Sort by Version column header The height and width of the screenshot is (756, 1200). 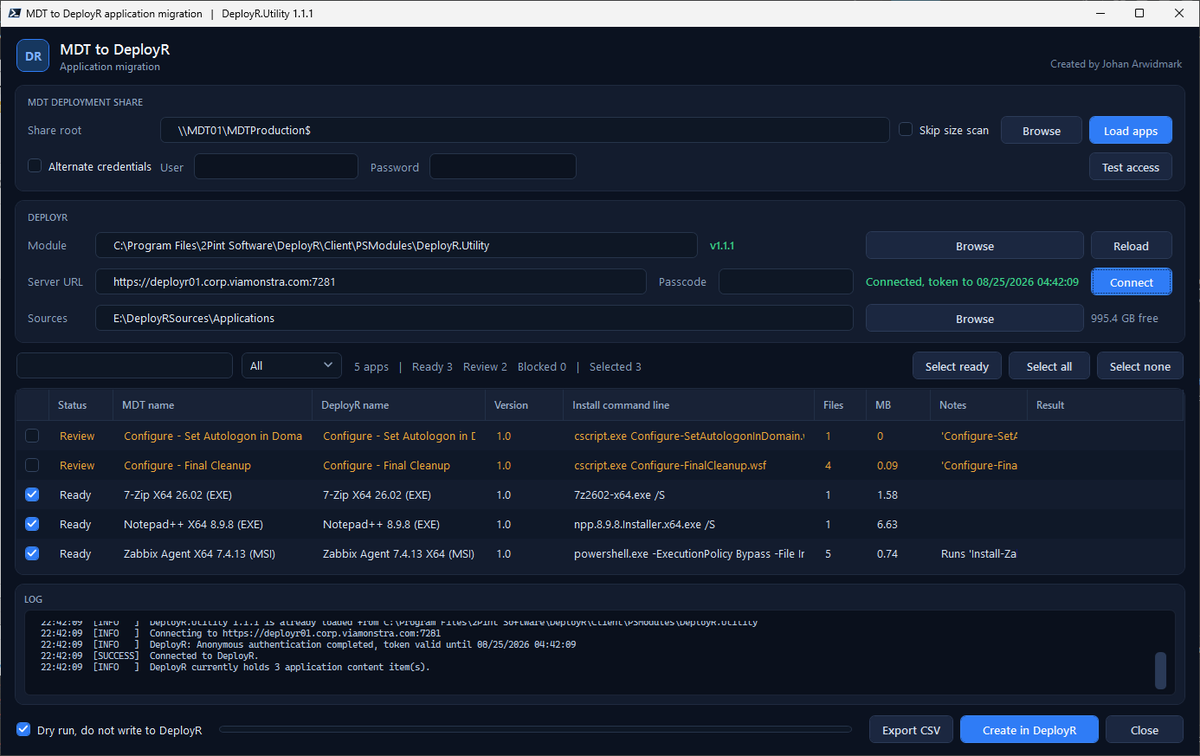525,405
